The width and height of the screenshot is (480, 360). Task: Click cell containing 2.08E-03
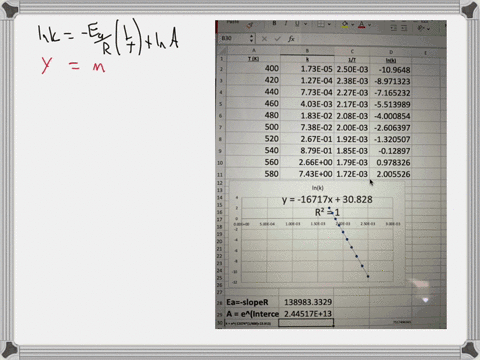click(x=352, y=116)
